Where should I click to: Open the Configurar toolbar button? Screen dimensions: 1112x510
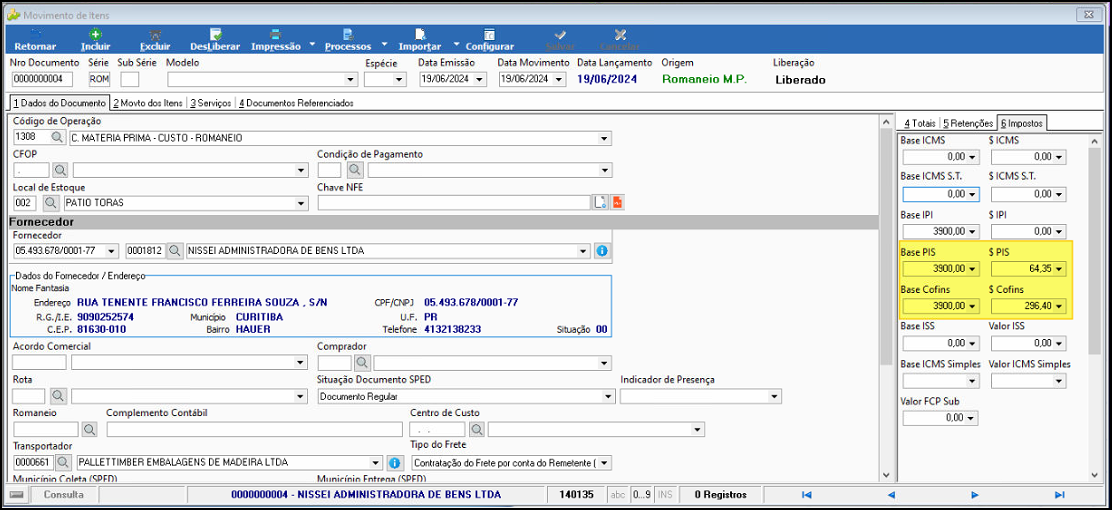point(489,40)
